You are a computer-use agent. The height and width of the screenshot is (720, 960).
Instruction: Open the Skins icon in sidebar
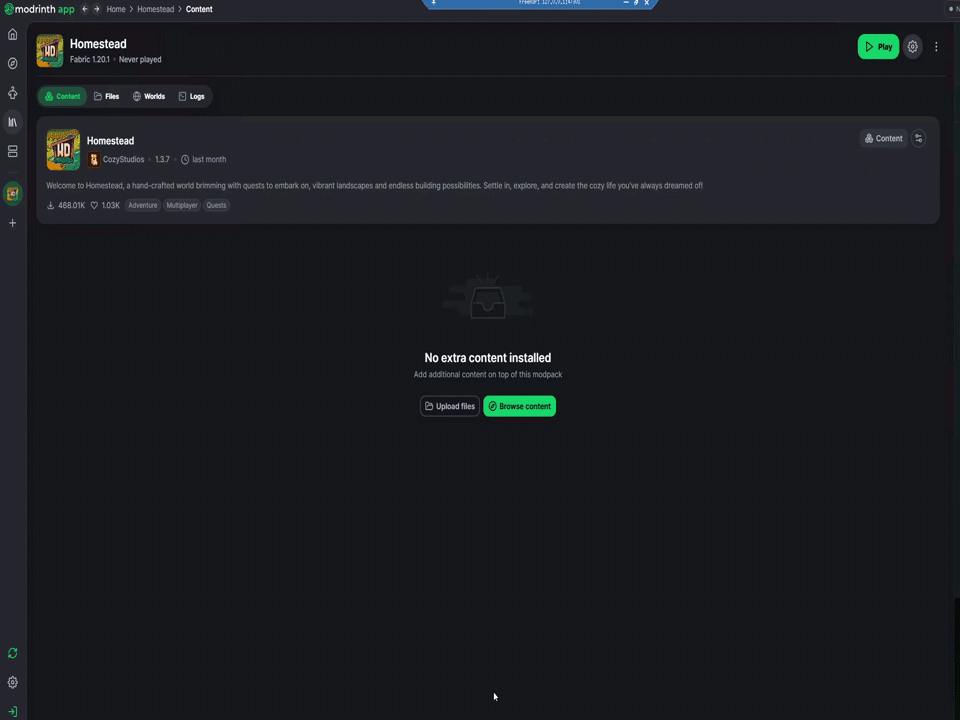(12, 92)
